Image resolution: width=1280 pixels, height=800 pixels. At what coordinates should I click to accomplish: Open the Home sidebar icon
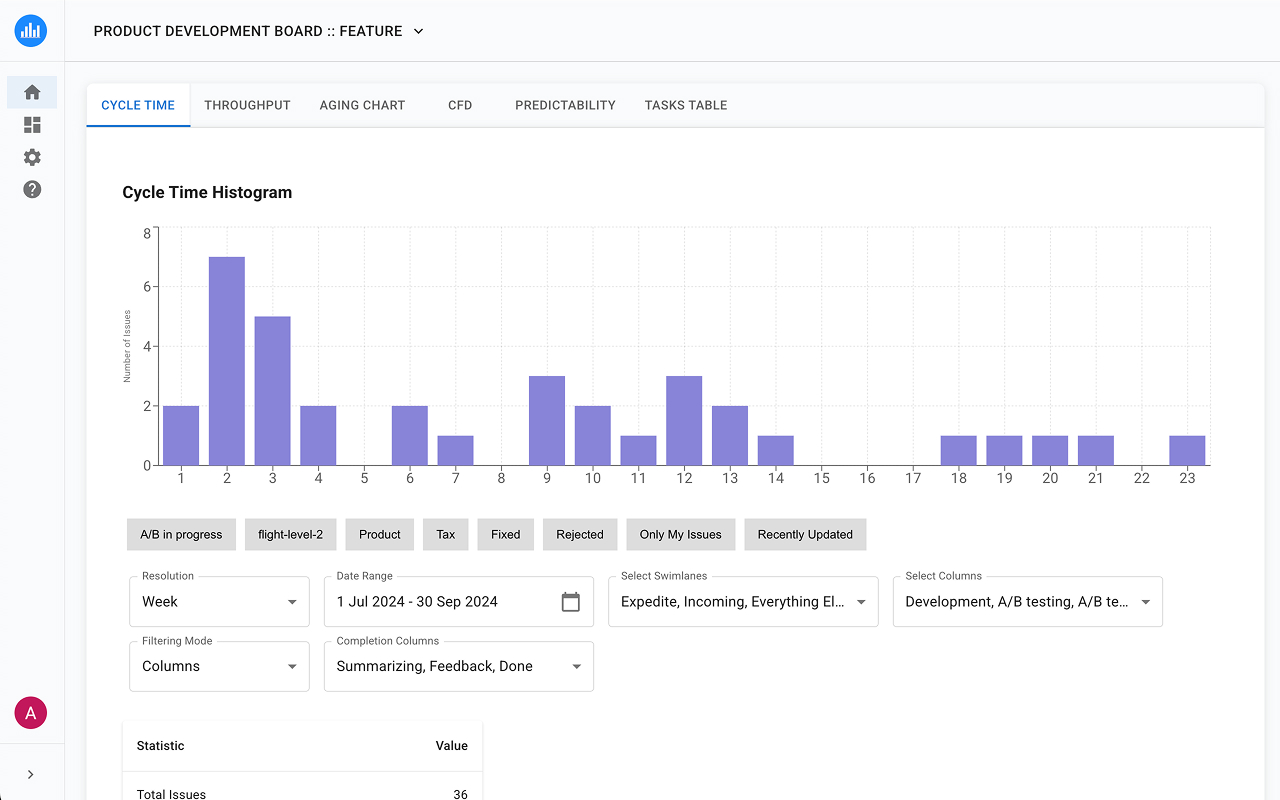[x=32, y=92]
